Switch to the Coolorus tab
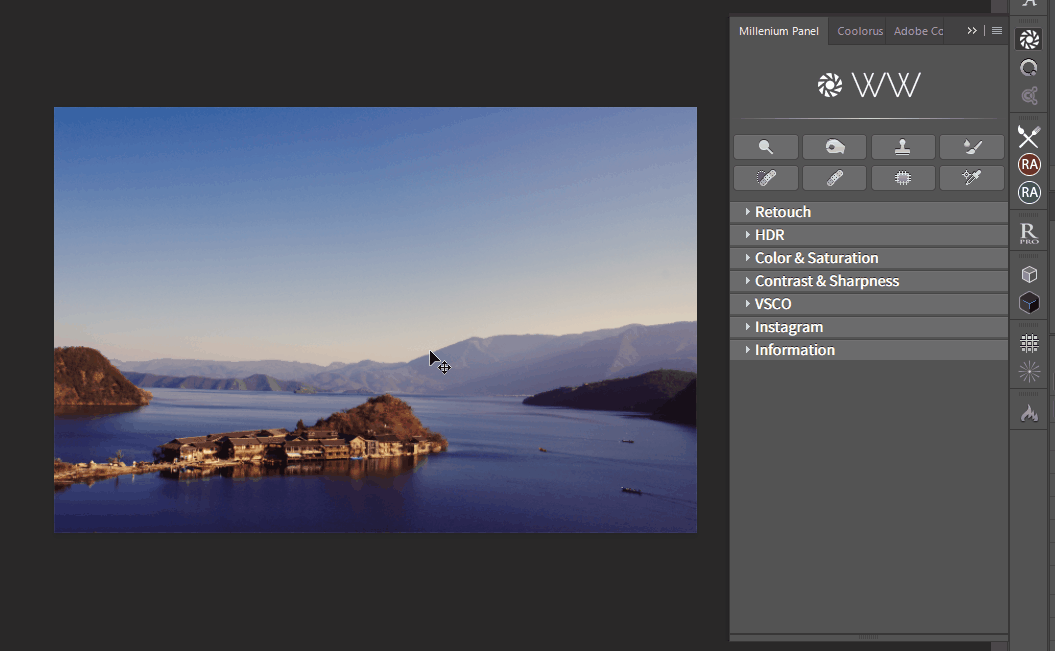 point(859,31)
